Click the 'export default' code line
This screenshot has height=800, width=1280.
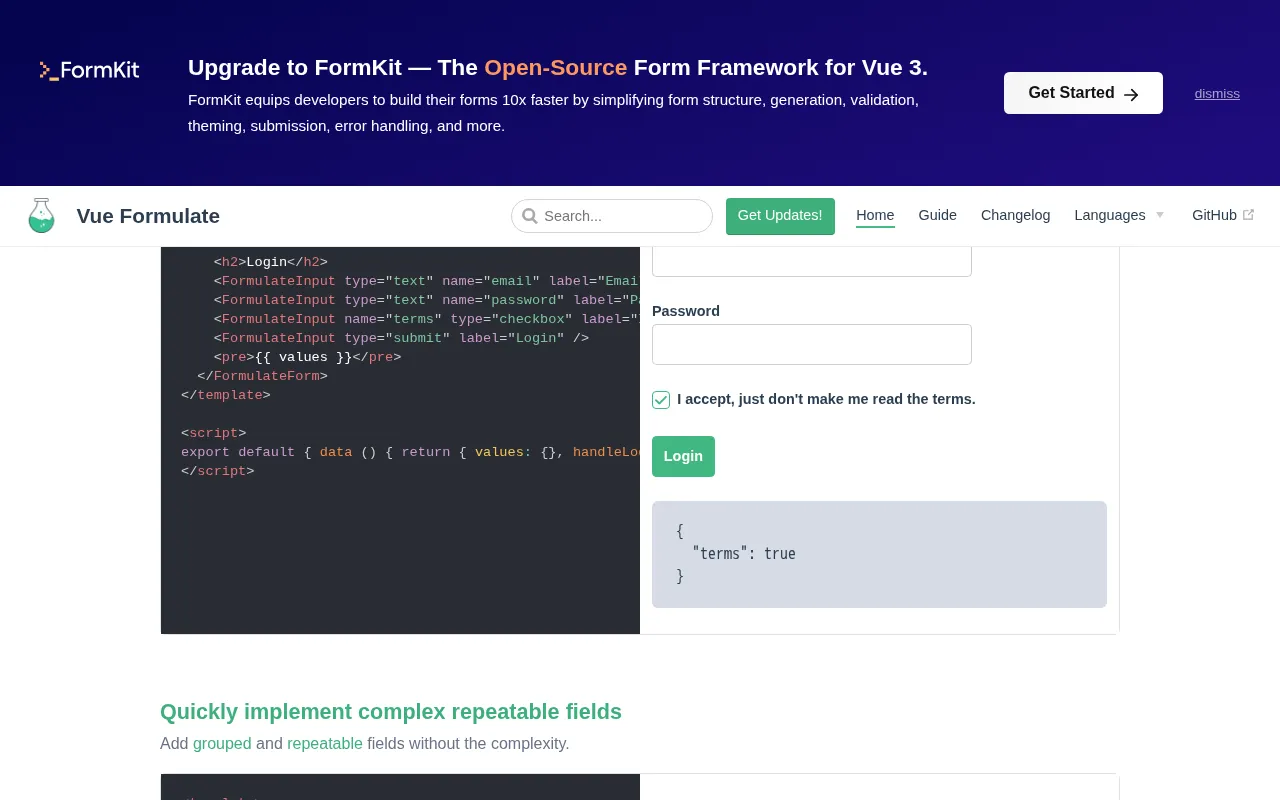pos(410,452)
